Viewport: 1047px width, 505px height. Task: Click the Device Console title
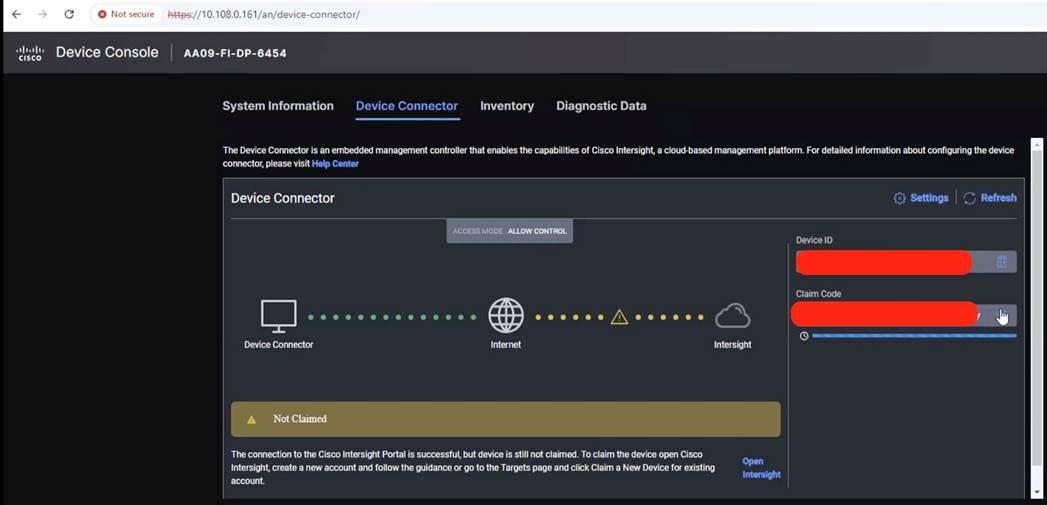click(108, 53)
